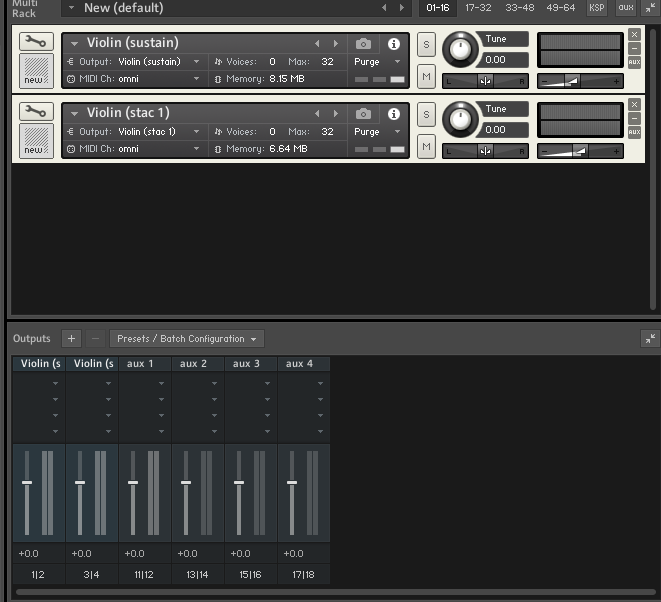Open Output dropdown for Violin (sustain)
The height and width of the screenshot is (602, 661).
pyautogui.click(x=196, y=62)
